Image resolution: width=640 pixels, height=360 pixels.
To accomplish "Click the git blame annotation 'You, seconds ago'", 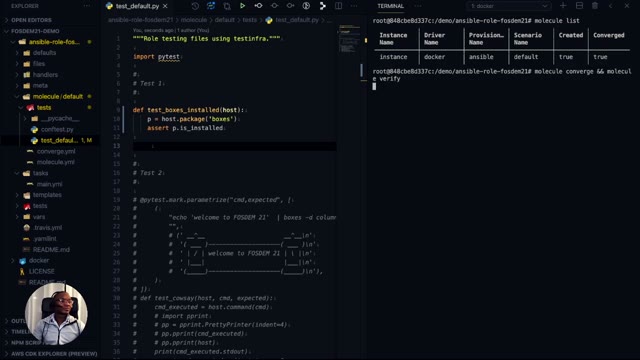I will (x=153, y=30).
